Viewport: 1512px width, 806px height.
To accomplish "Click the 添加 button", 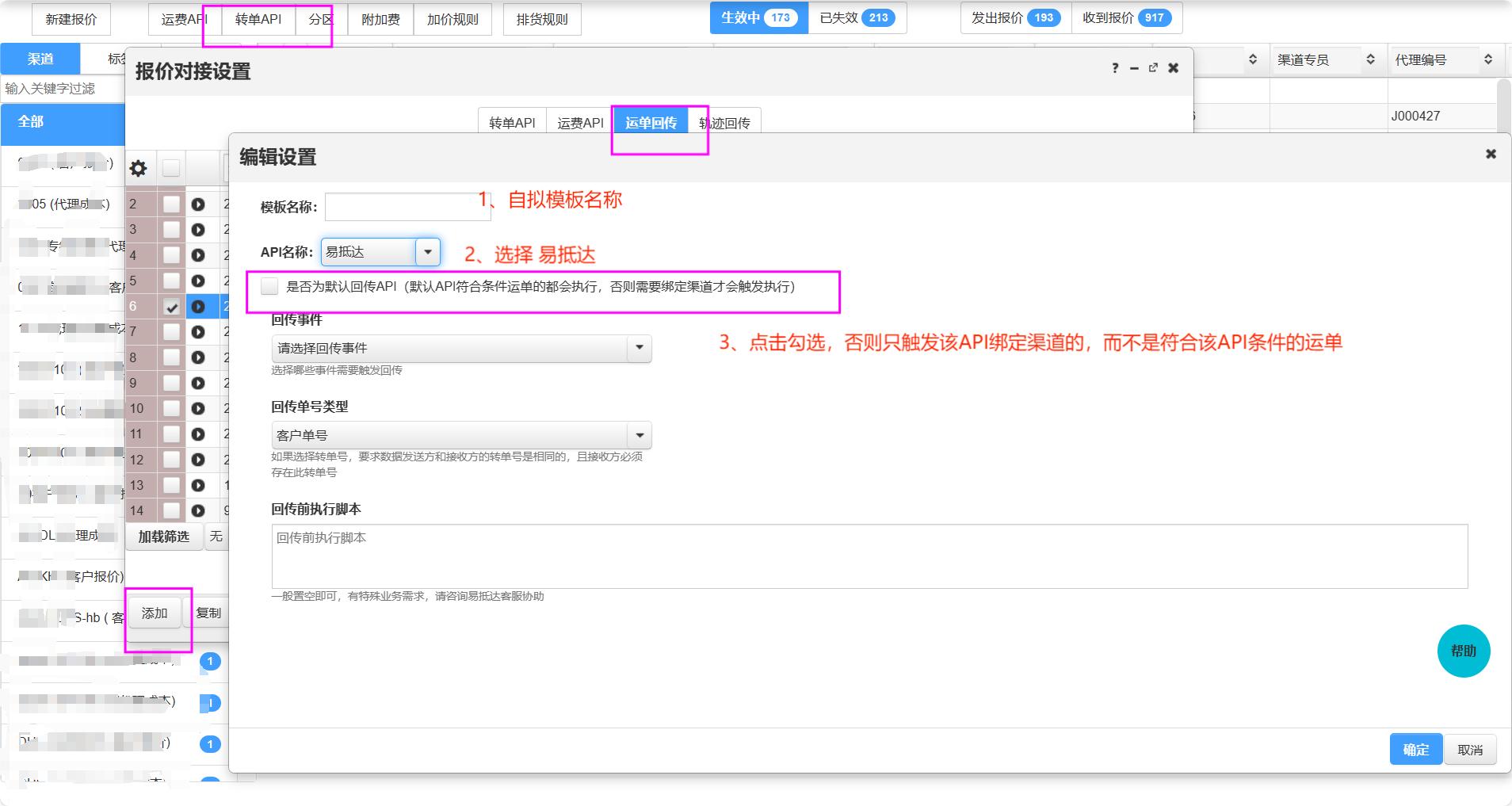I will 155,613.
